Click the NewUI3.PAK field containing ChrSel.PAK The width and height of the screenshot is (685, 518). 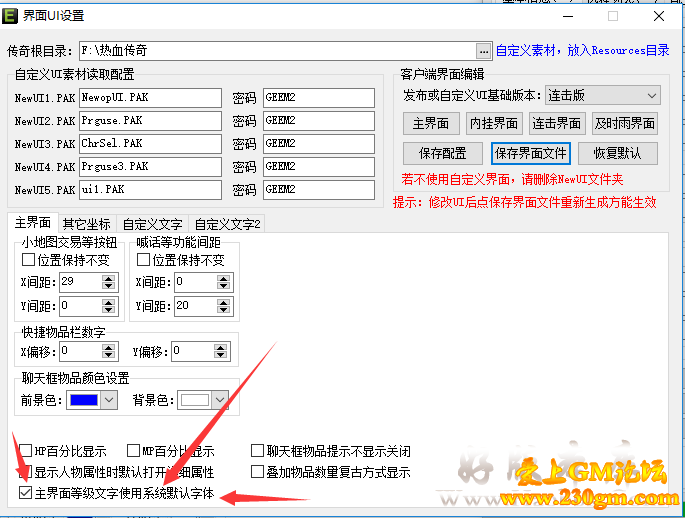click(150, 144)
